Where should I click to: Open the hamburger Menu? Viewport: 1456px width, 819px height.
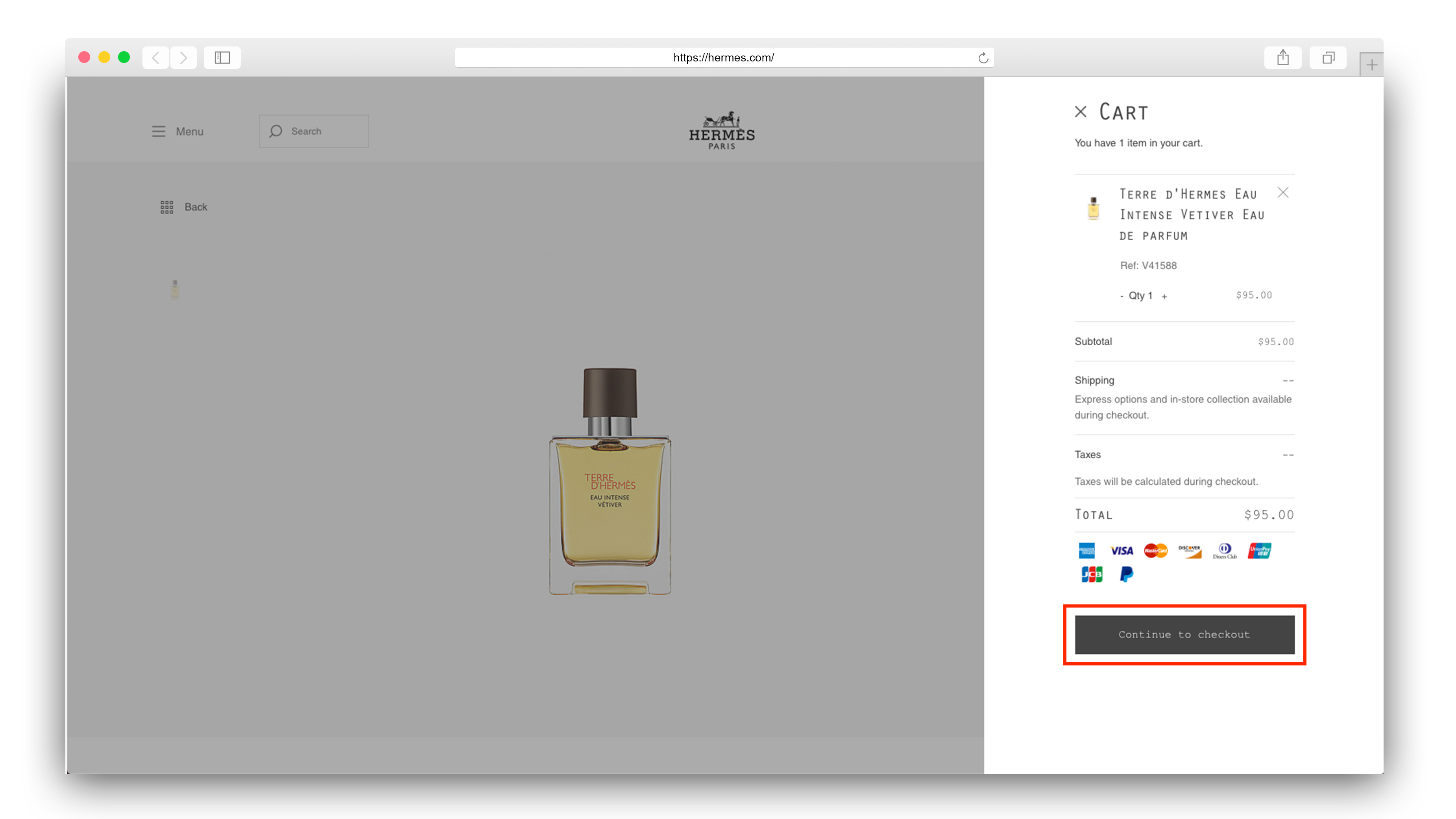pos(177,131)
